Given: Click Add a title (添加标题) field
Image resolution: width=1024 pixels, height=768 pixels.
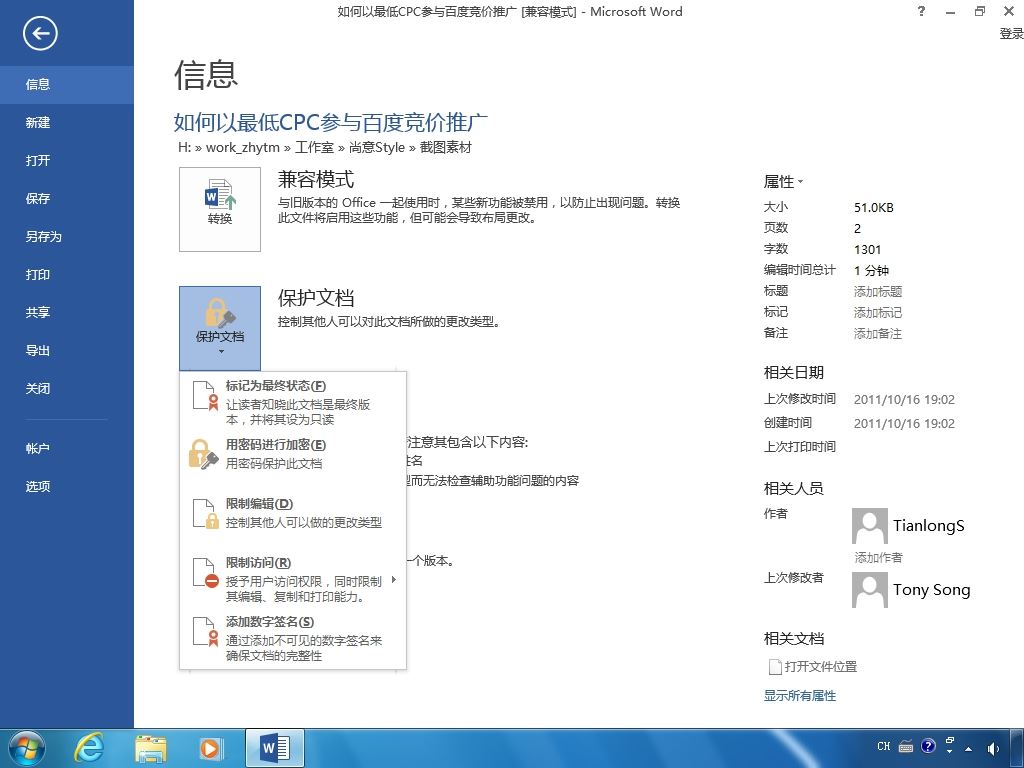Looking at the screenshot, I should pyautogui.click(x=878, y=291).
